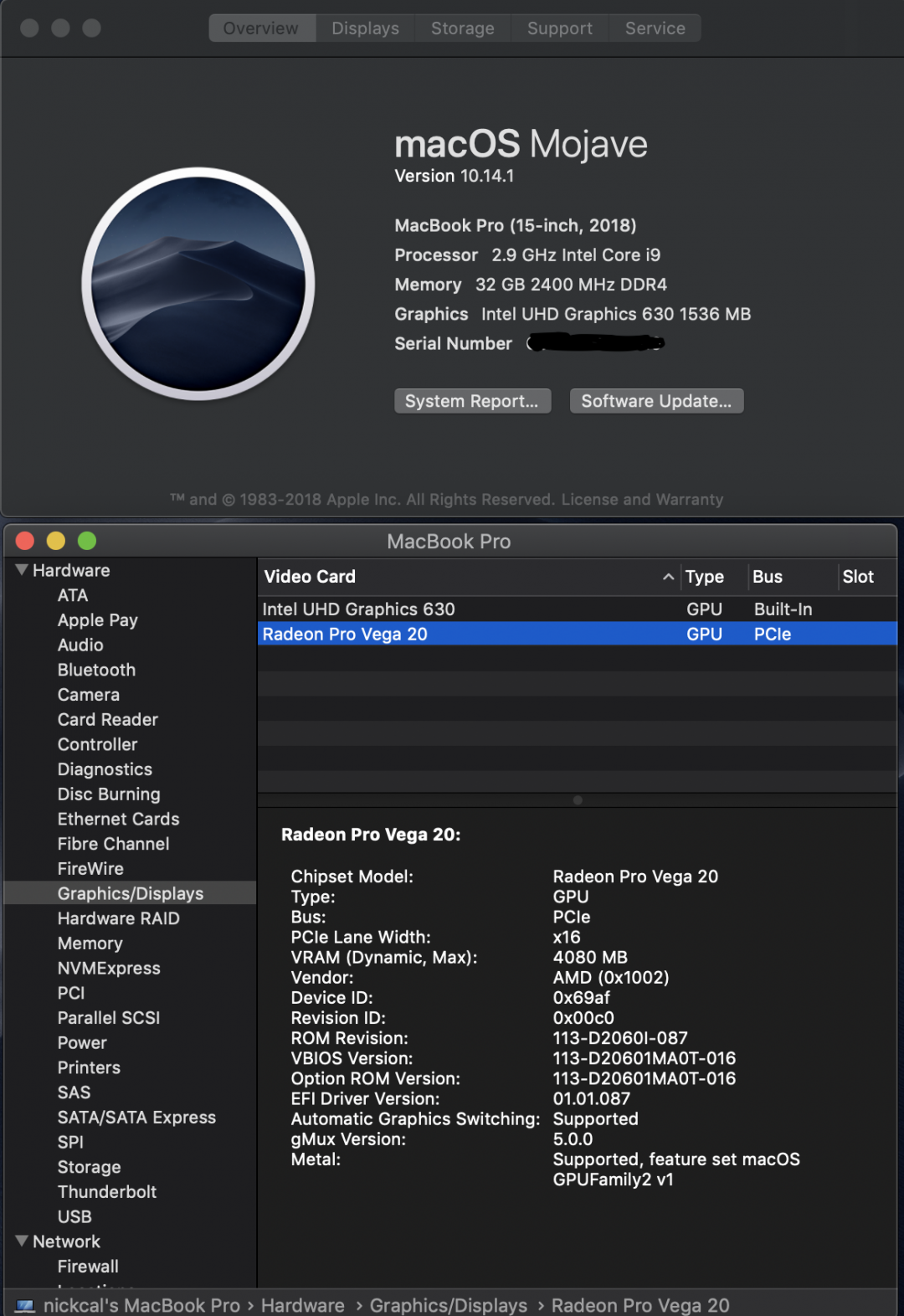The image size is (904, 1316).
Task: Select PCI in the sidebar
Action: (x=71, y=993)
